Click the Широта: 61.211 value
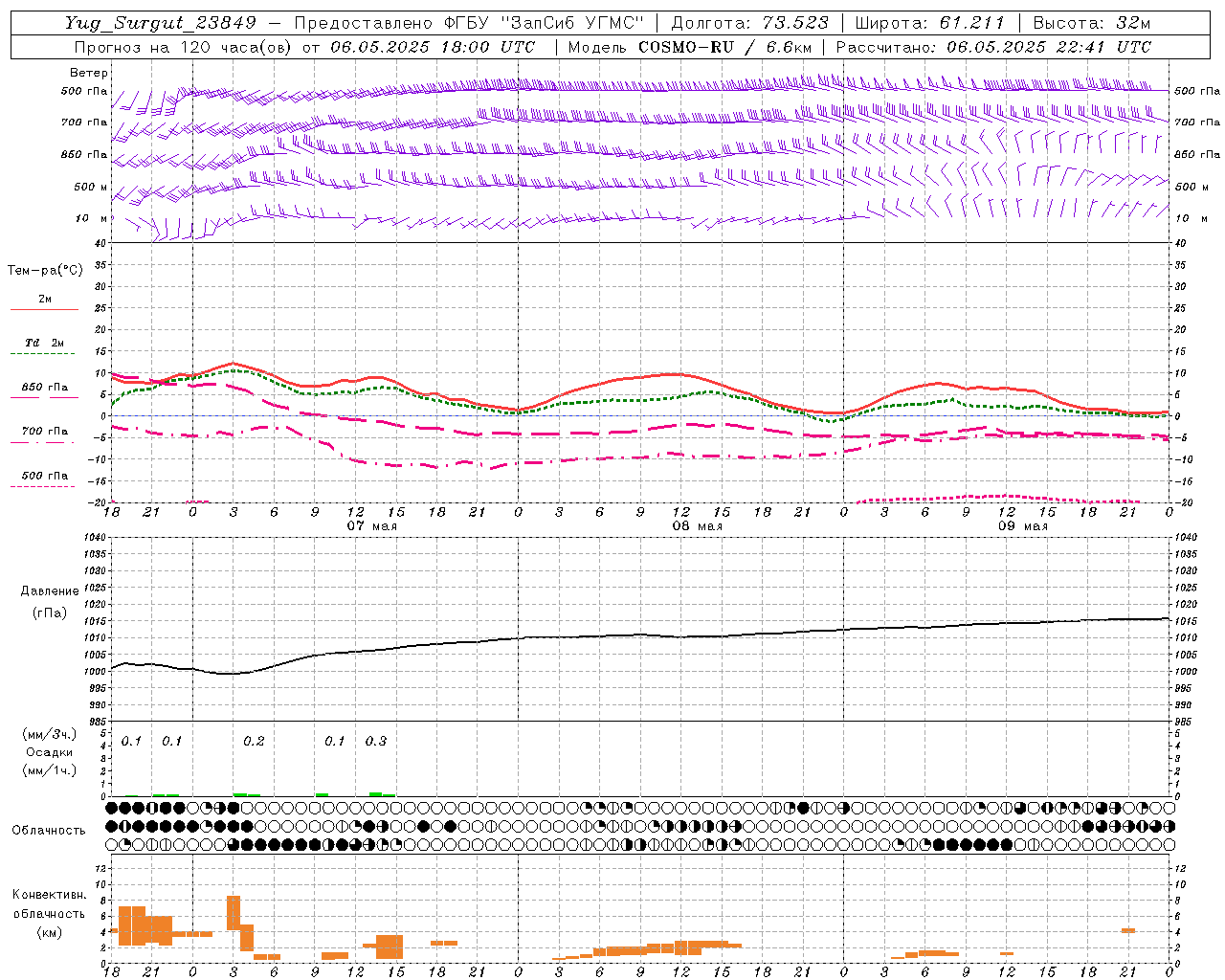 (930, 23)
